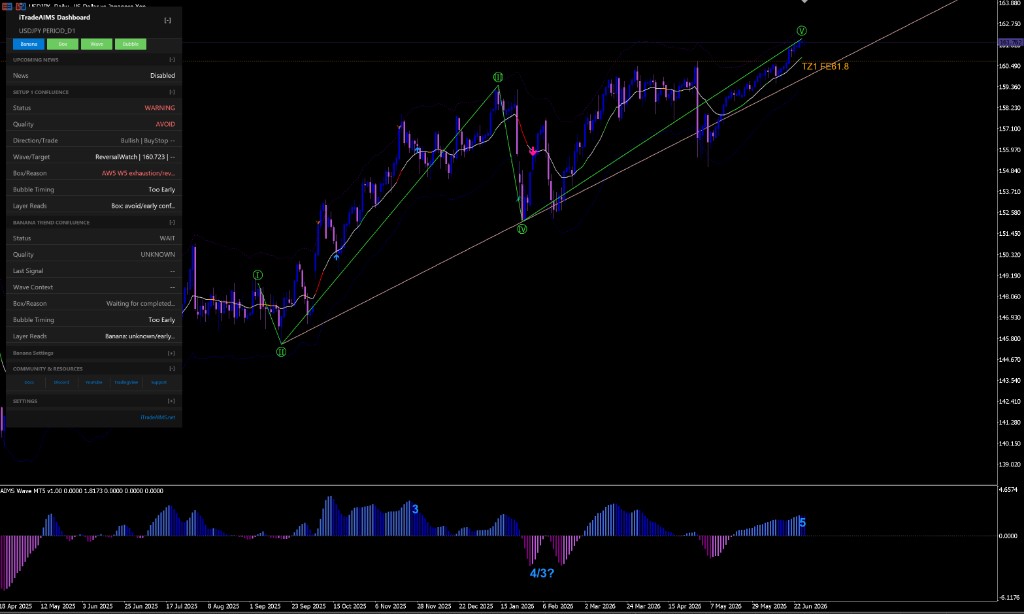
Task: Click the "ReversalWatch | 160.723" target value
Action: 135,157
